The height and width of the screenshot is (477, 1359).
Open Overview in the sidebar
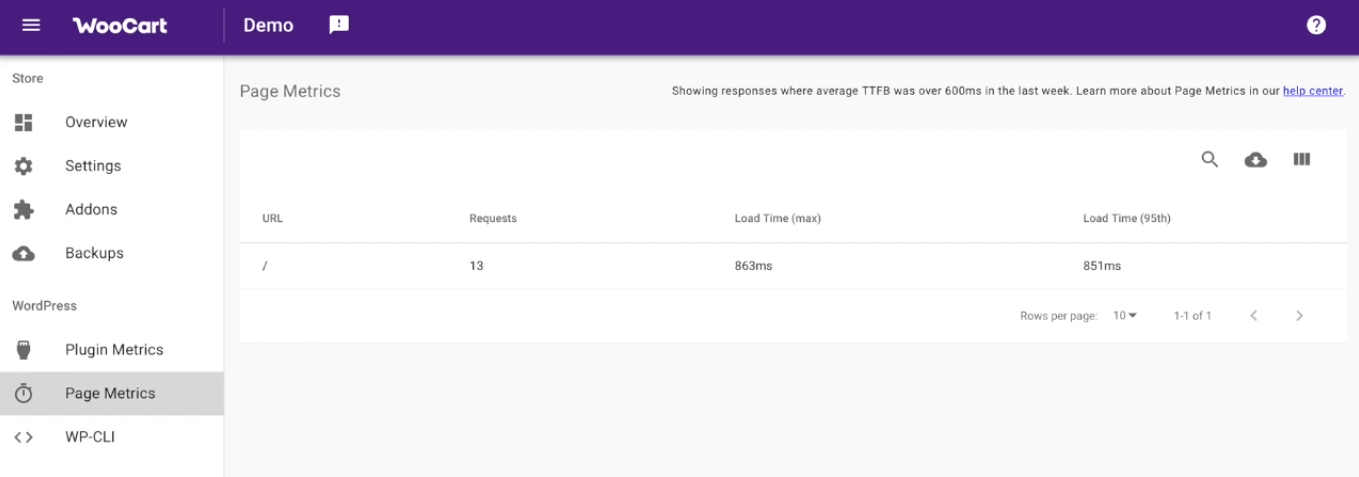point(111,122)
